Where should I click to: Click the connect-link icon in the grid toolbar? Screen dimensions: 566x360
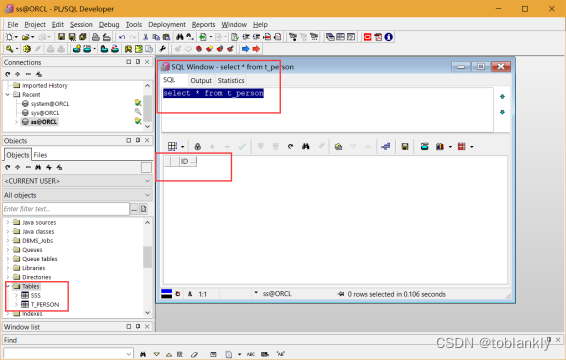[x=386, y=147]
